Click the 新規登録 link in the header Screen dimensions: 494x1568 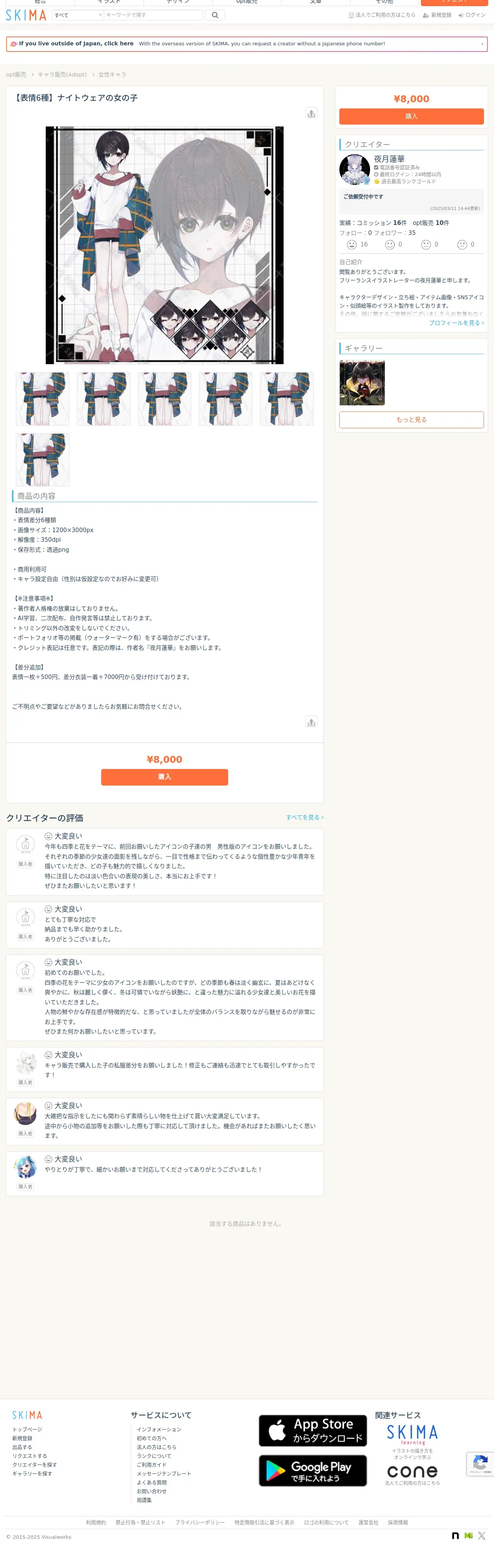437,15
